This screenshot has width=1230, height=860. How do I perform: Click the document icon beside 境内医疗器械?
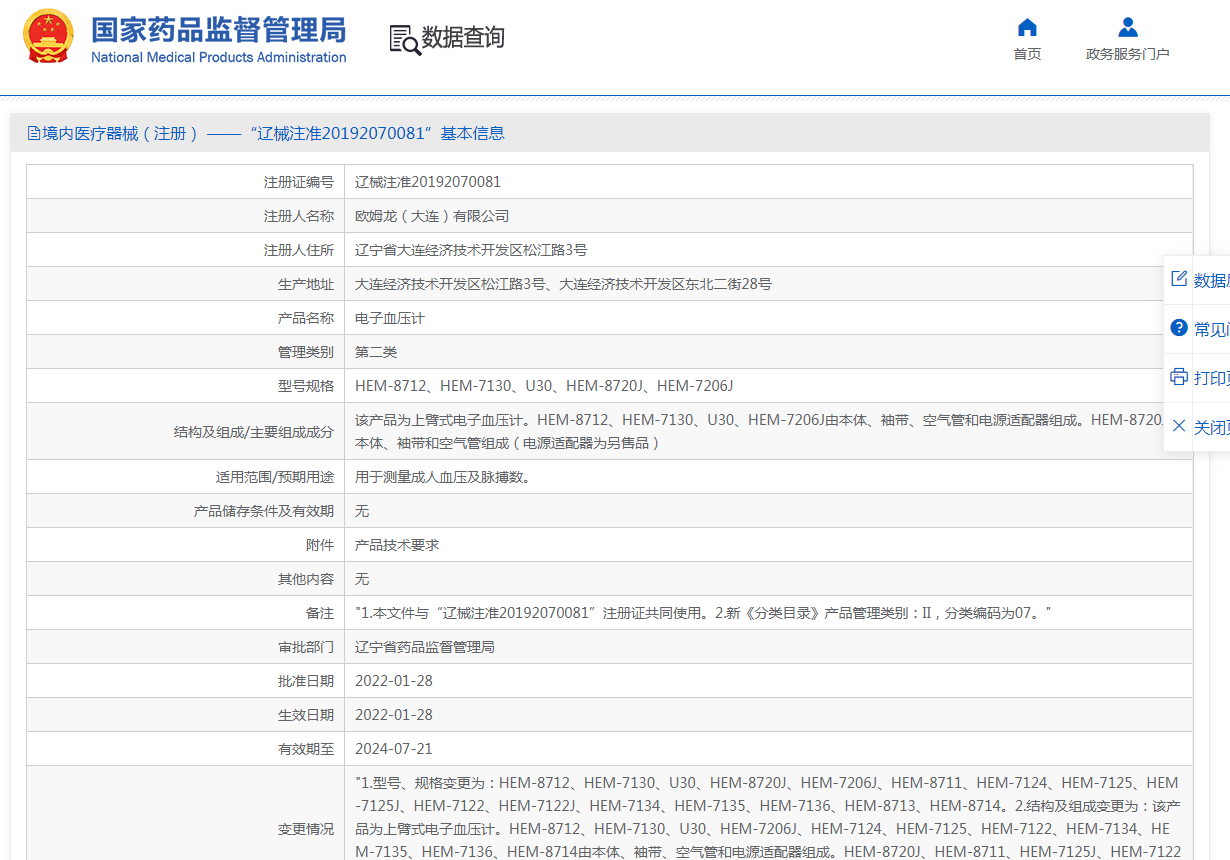pos(34,133)
